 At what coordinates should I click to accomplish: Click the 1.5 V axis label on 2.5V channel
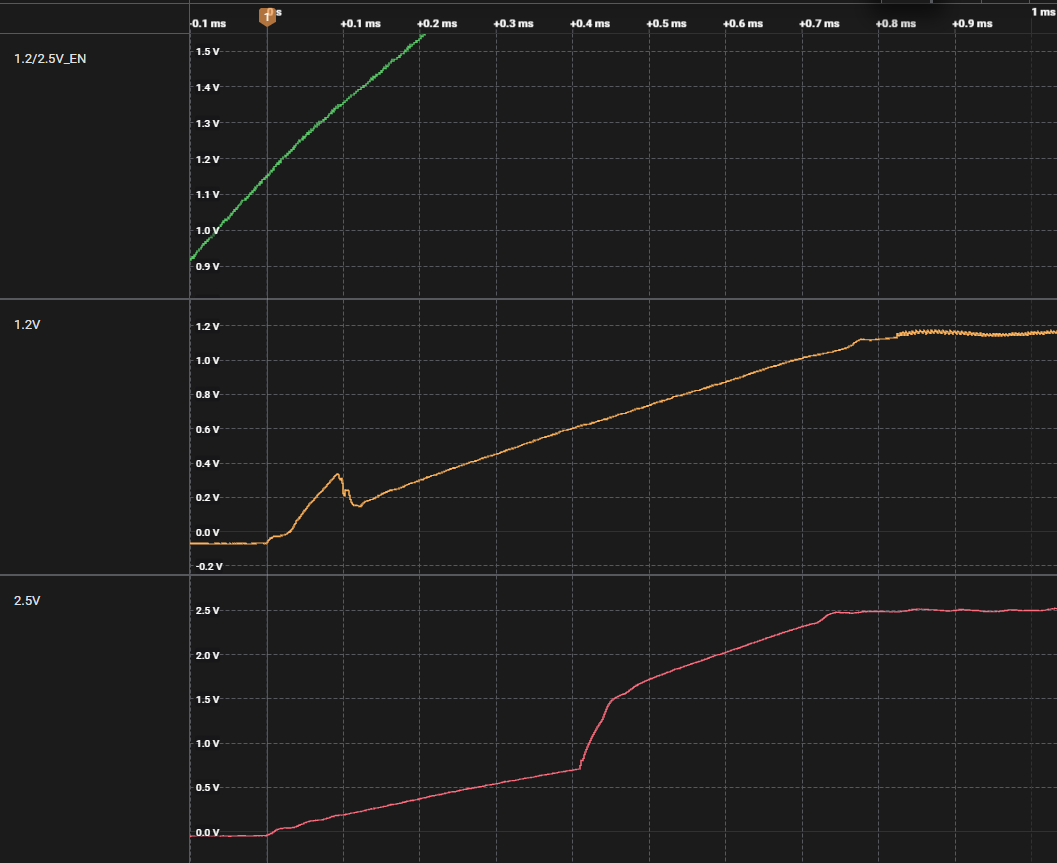(x=208, y=699)
